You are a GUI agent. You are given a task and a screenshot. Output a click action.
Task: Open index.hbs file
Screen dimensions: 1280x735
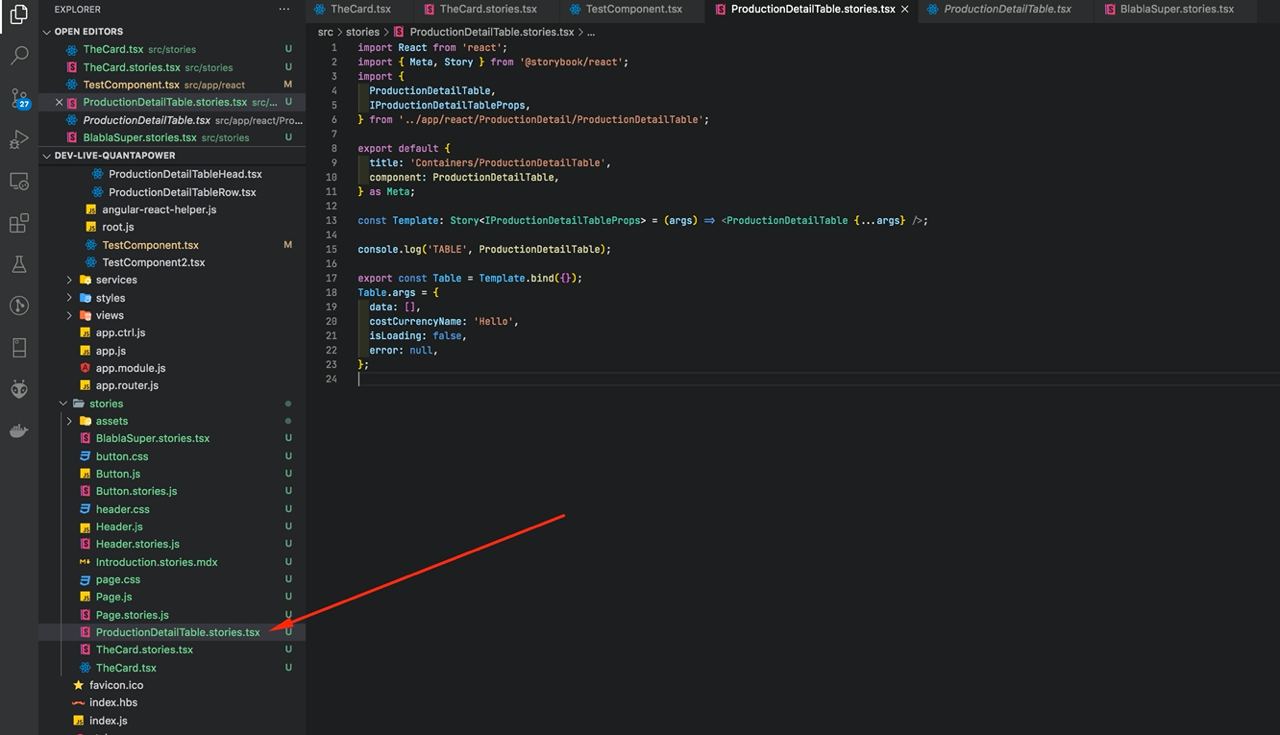click(x=113, y=703)
